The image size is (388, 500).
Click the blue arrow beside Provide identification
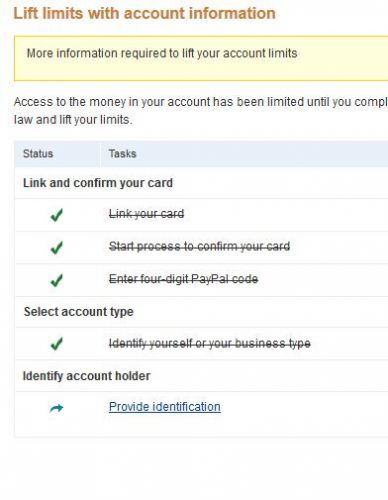coord(56,408)
